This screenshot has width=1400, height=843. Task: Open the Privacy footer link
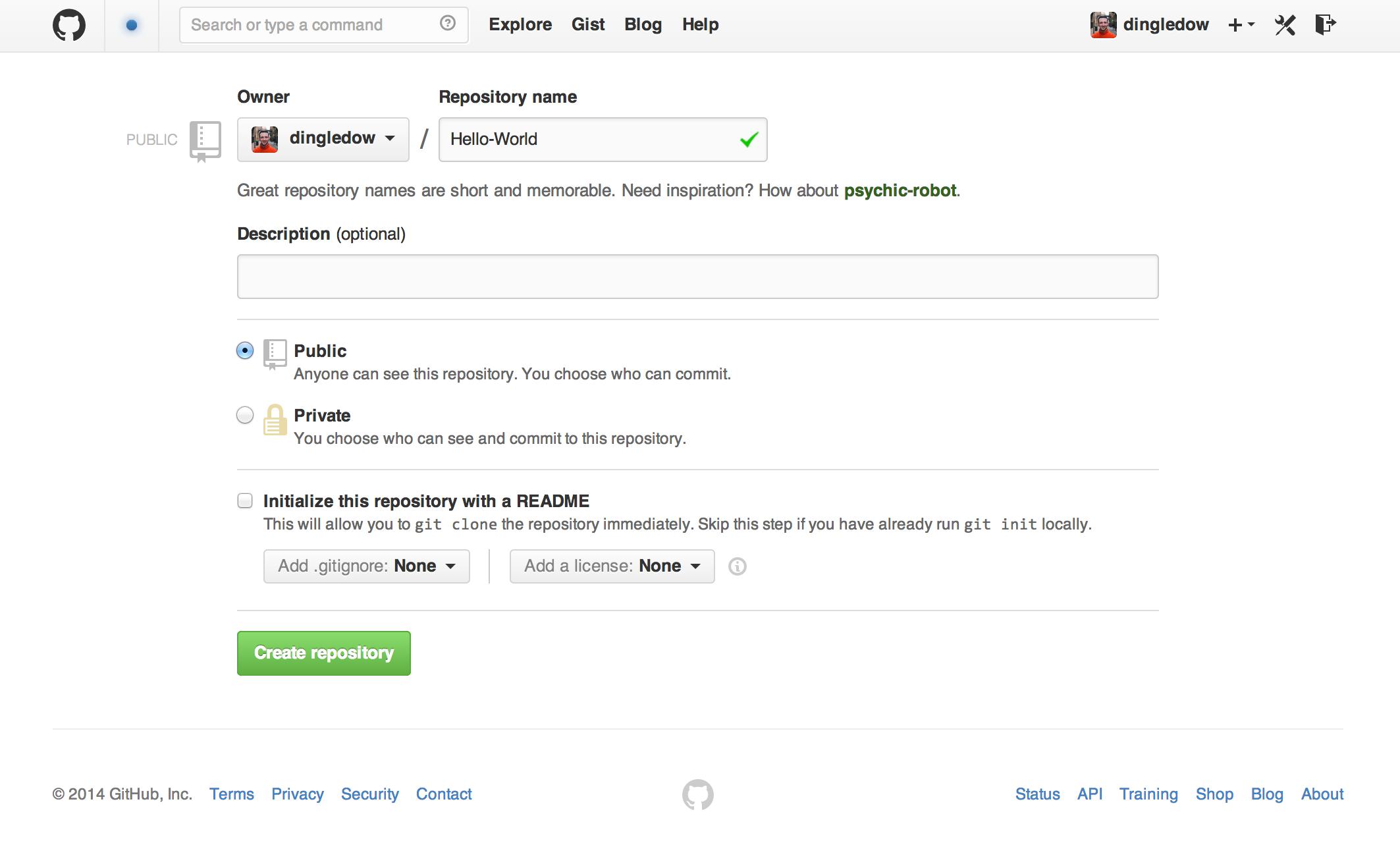298,794
